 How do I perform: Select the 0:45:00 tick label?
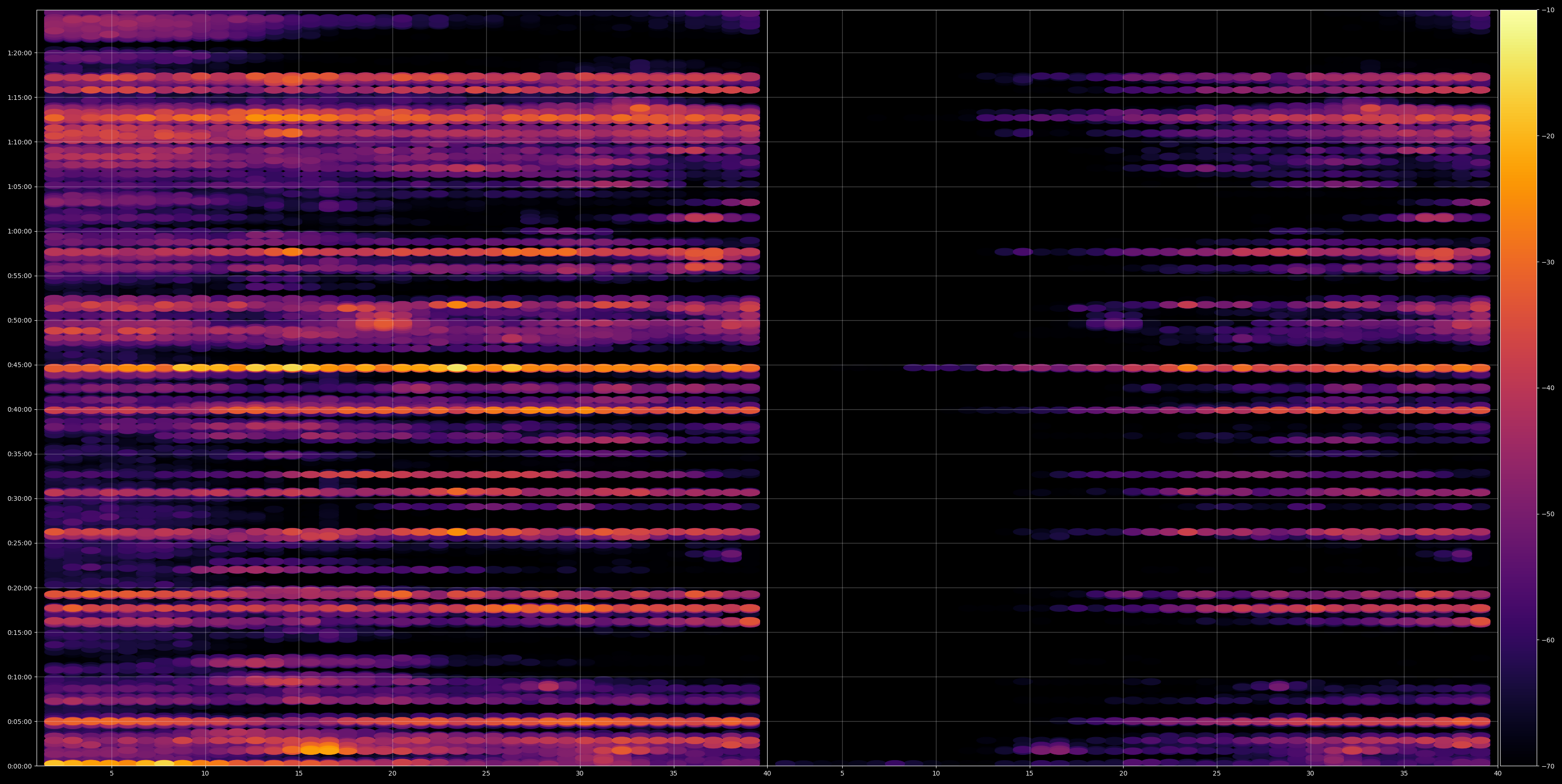[x=19, y=365]
